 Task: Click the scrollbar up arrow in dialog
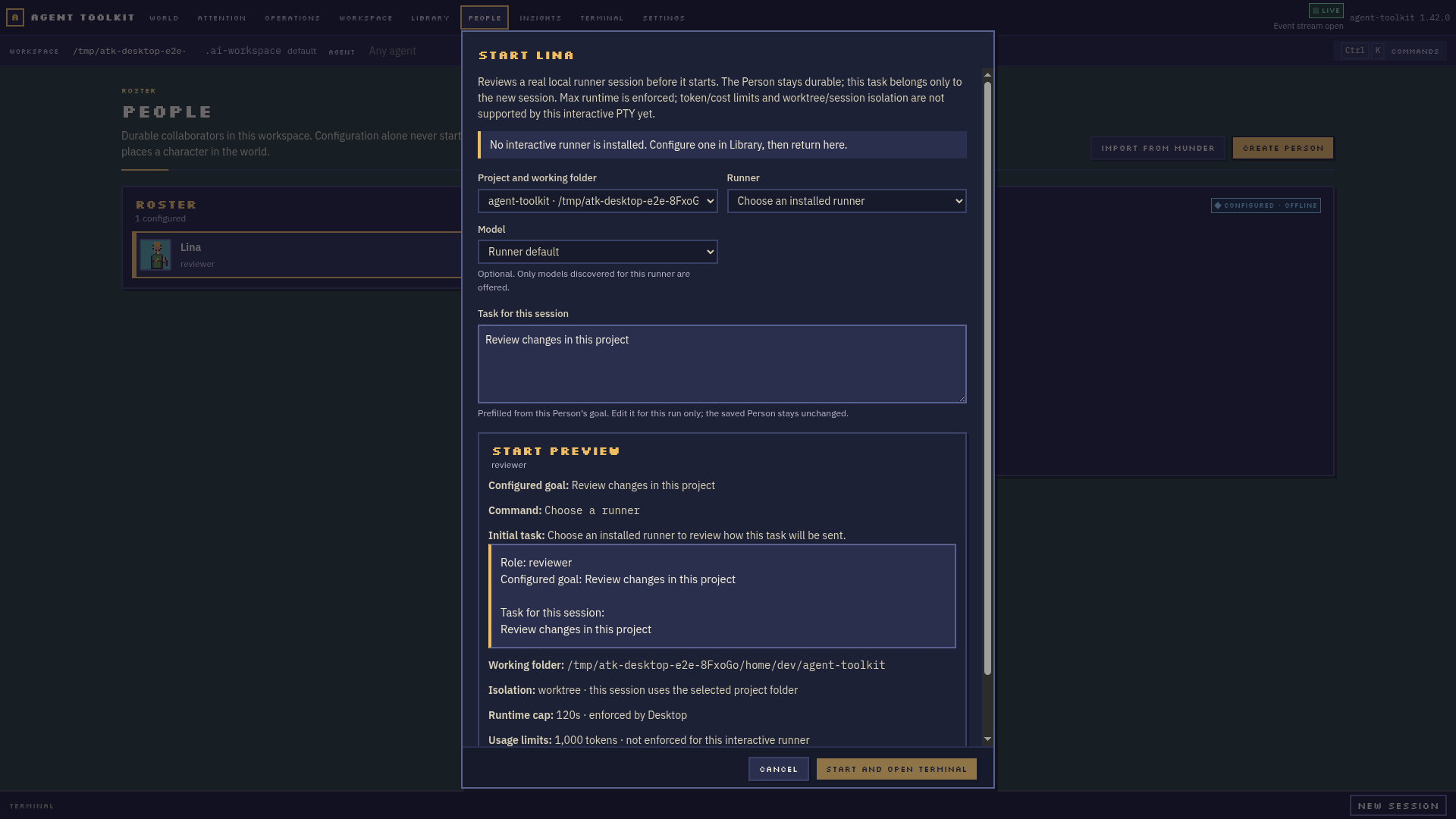987,74
